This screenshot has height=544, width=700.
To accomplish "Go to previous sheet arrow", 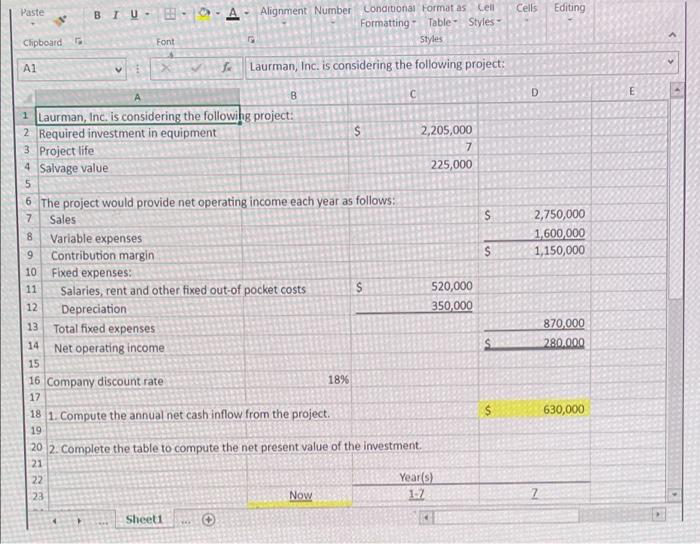I will click(x=54, y=520).
